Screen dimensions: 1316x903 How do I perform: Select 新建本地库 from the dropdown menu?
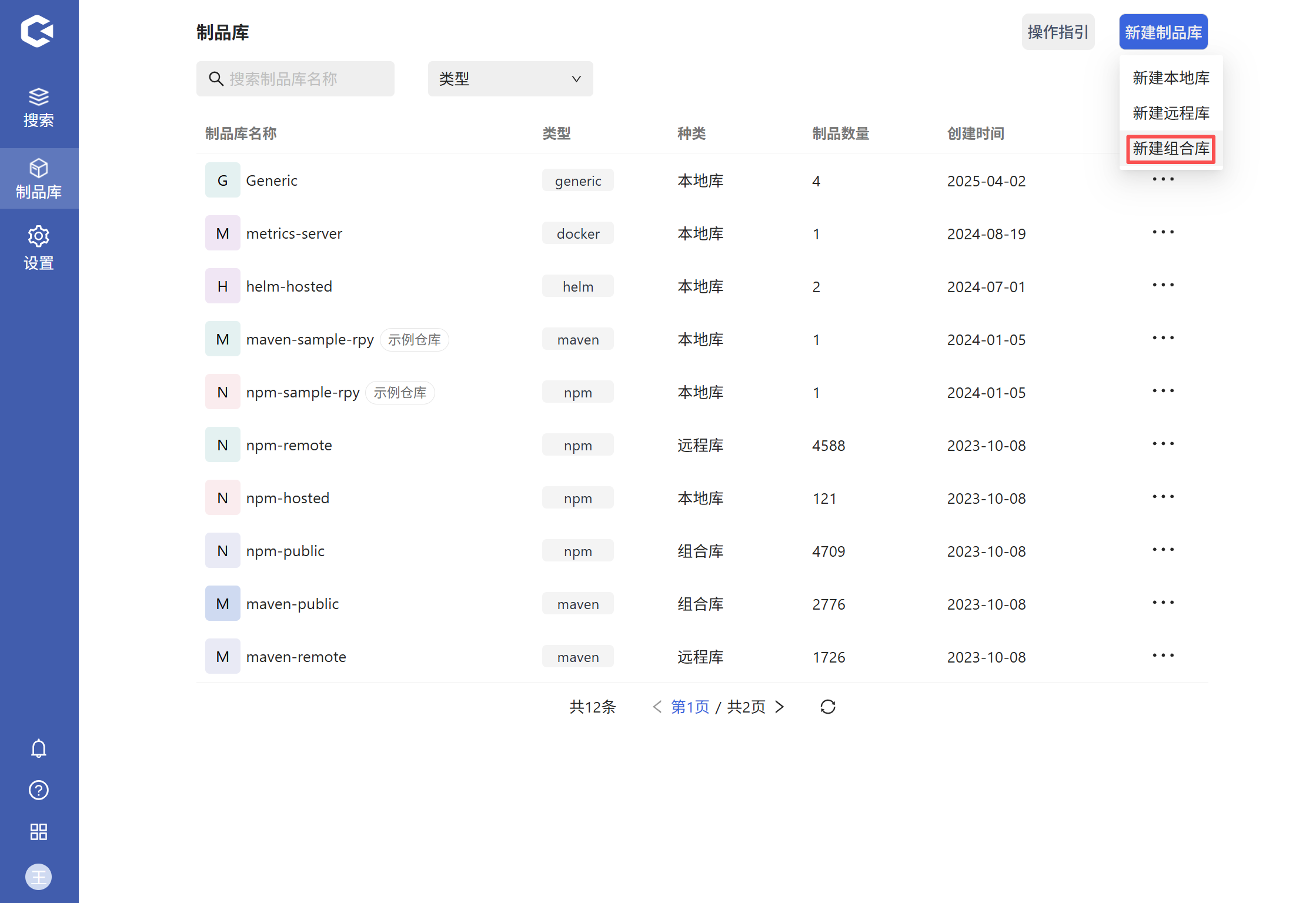pyautogui.click(x=1171, y=78)
